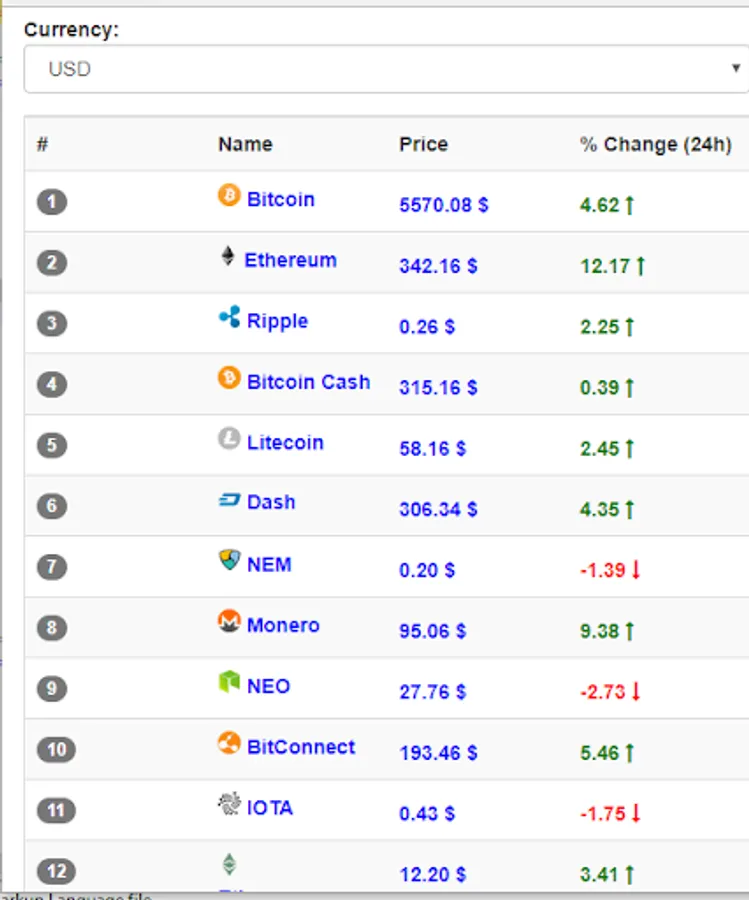
Task: Click the rank badge number 8
Action: click(52, 628)
